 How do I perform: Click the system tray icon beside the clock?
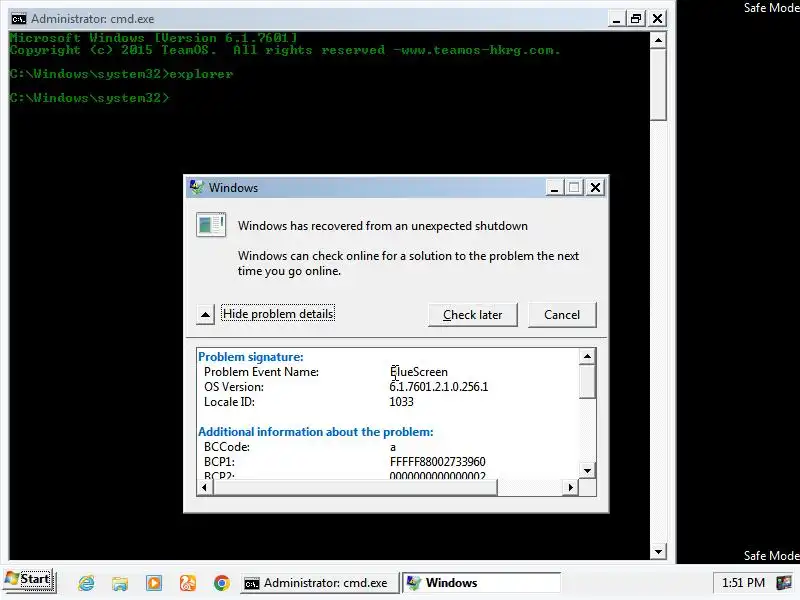[784, 583]
